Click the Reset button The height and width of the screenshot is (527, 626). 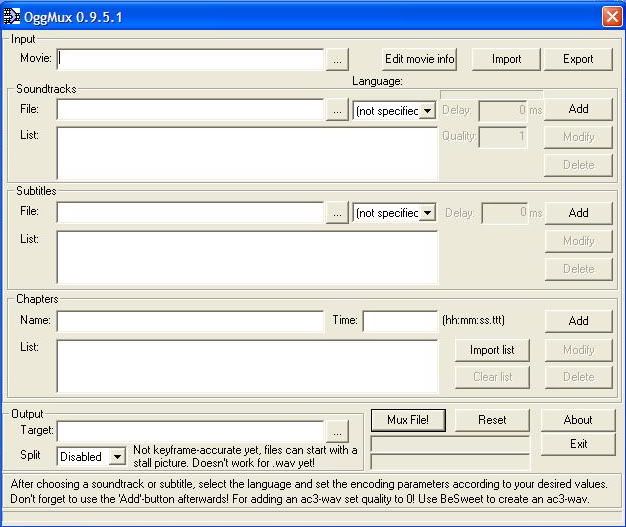[492, 420]
